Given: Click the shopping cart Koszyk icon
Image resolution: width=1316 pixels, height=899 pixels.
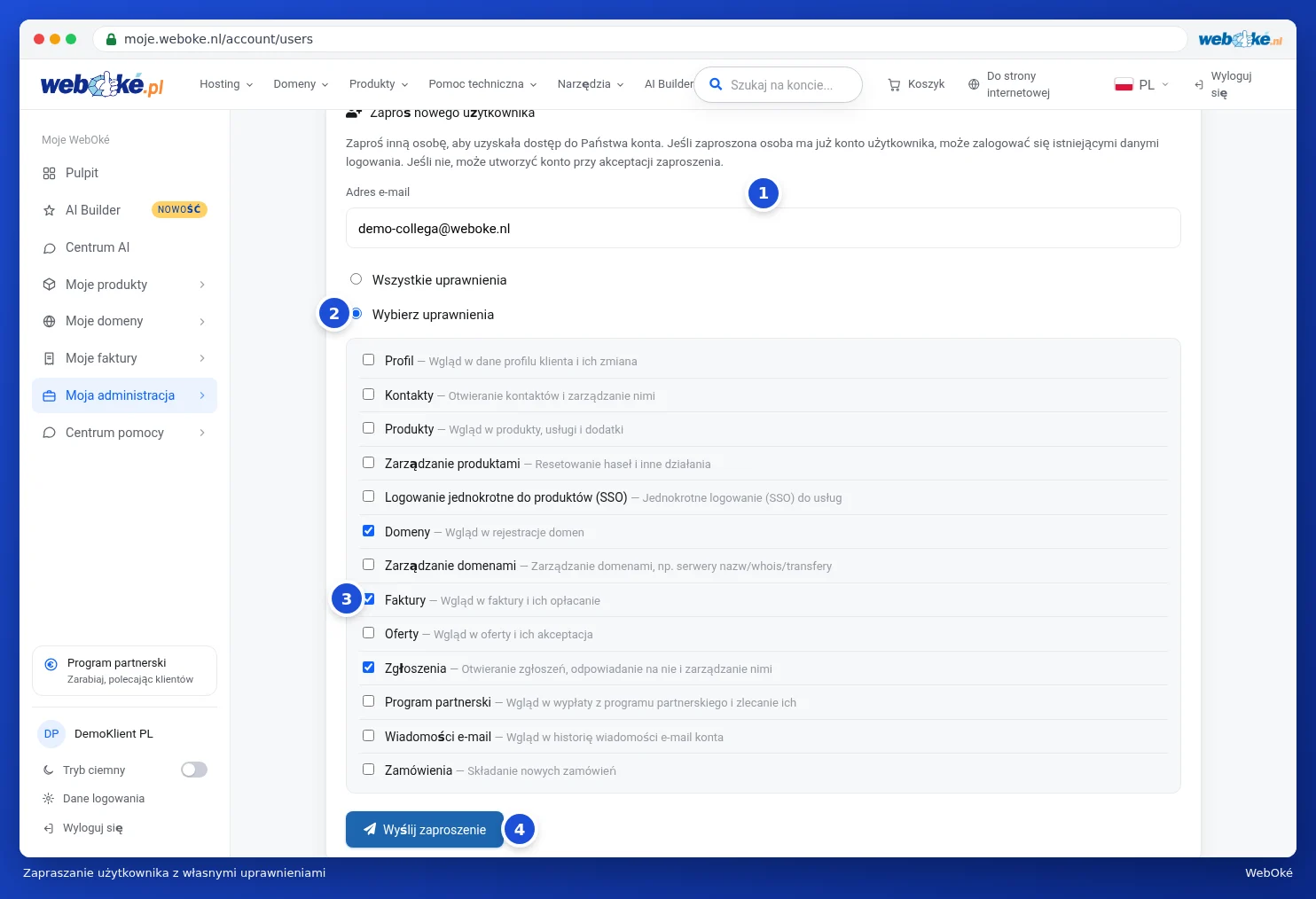Looking at the screenshot, I should pos(894,84).
